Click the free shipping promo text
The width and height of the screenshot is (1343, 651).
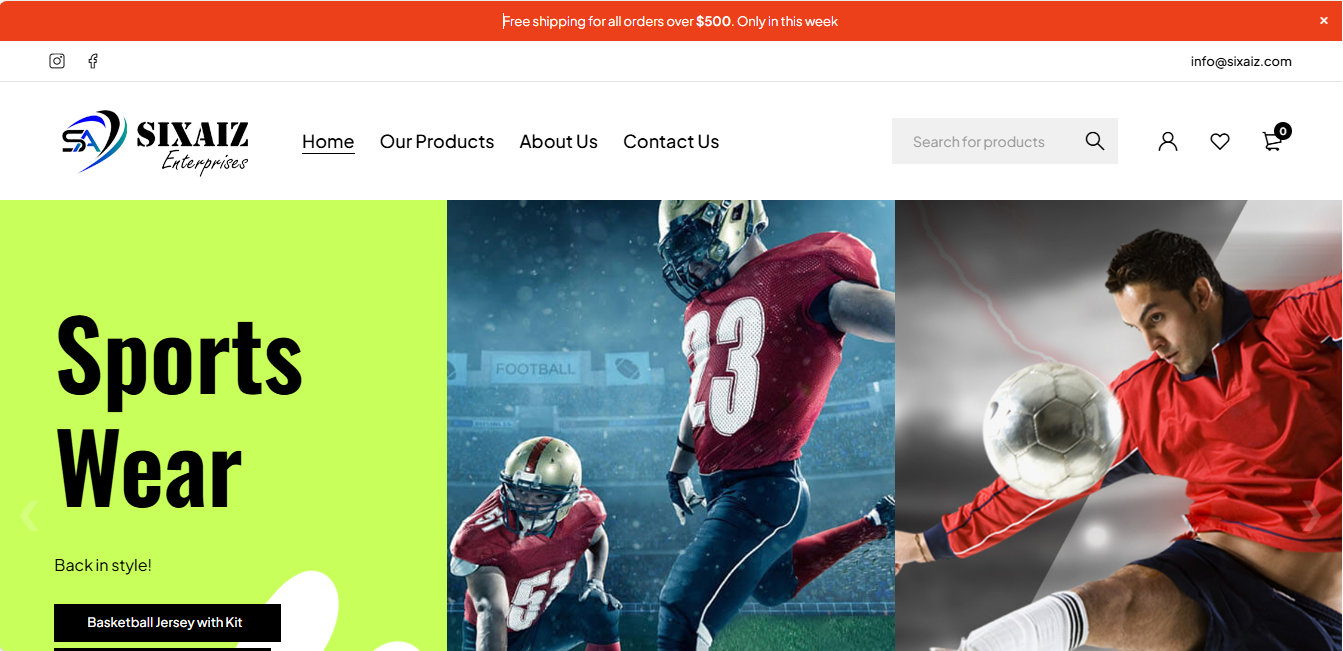coord(670,21)
